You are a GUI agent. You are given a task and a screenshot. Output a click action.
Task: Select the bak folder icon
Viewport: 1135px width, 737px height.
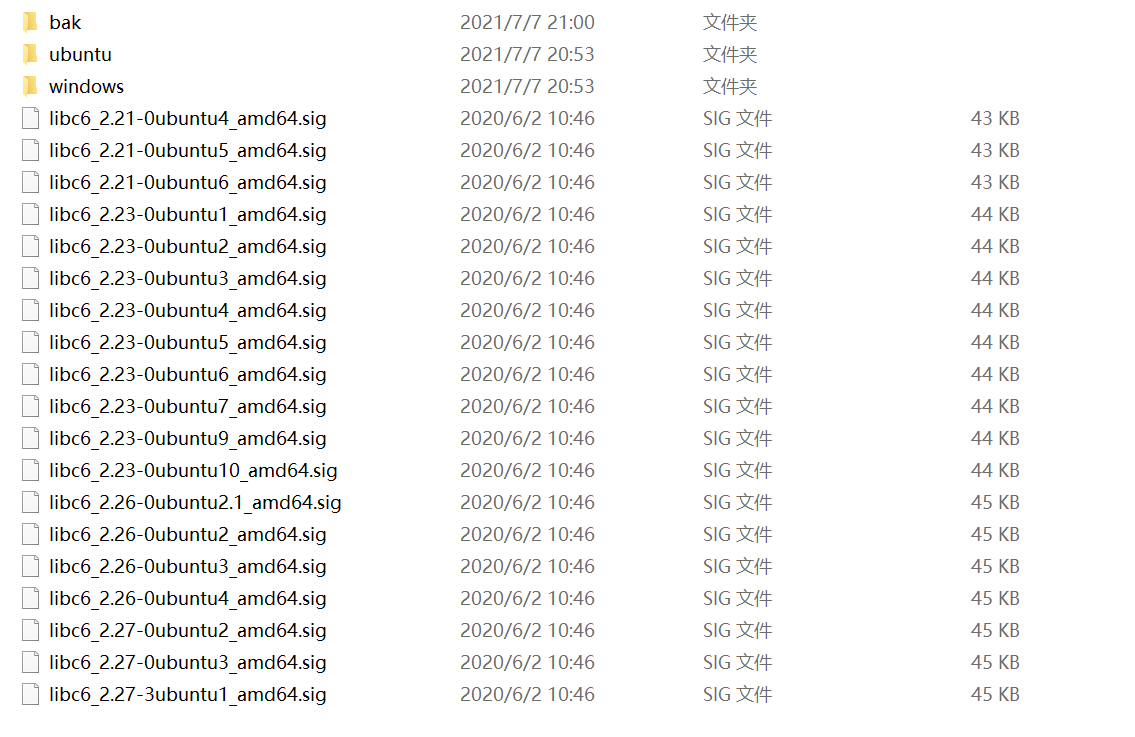click(30, 22)
